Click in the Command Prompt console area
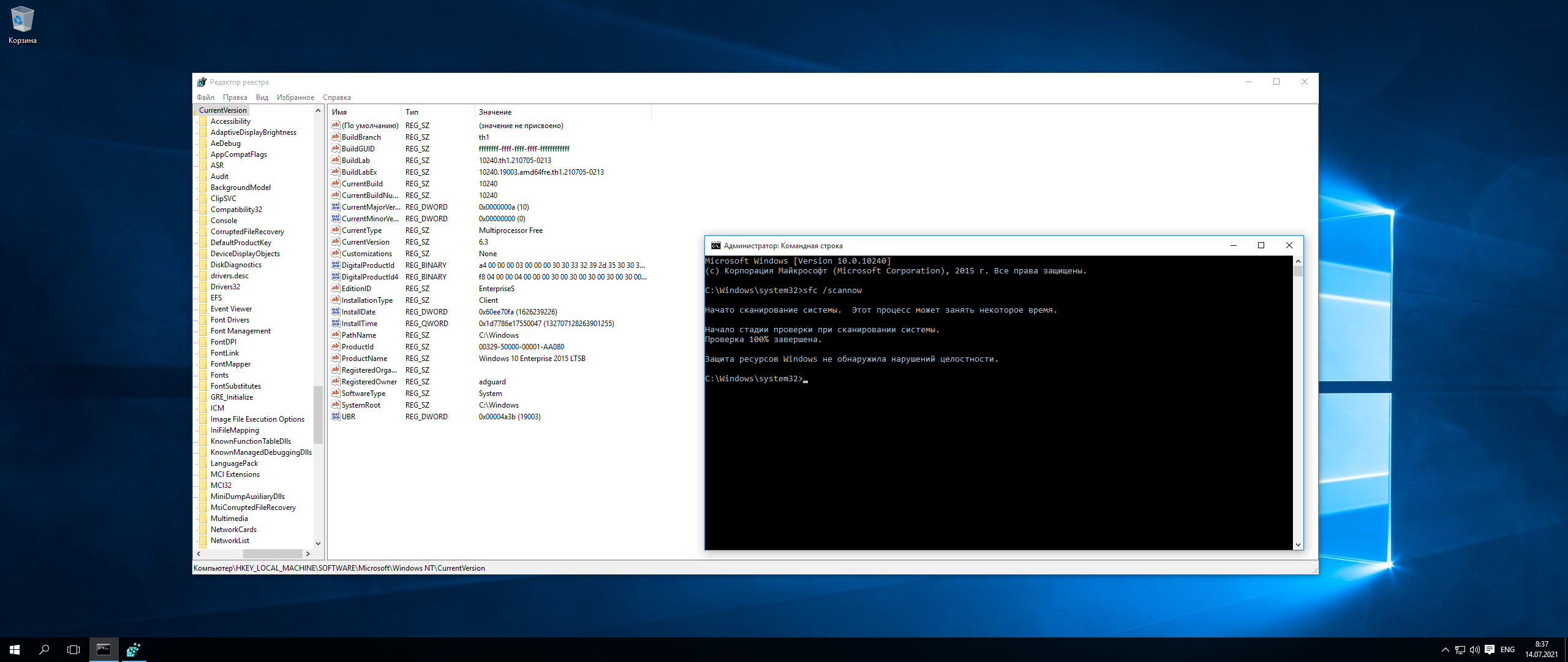This screenshot has height=662, width=1568. coord(998,403)
